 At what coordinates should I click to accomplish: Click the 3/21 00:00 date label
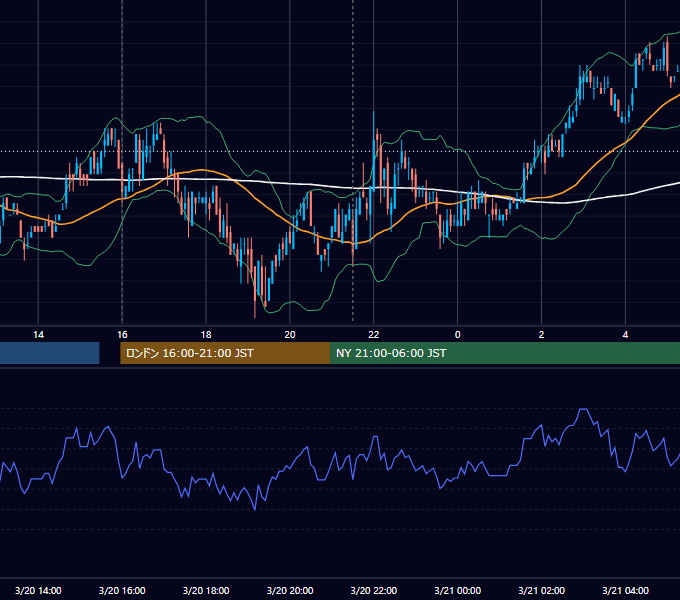coord(458,590)
